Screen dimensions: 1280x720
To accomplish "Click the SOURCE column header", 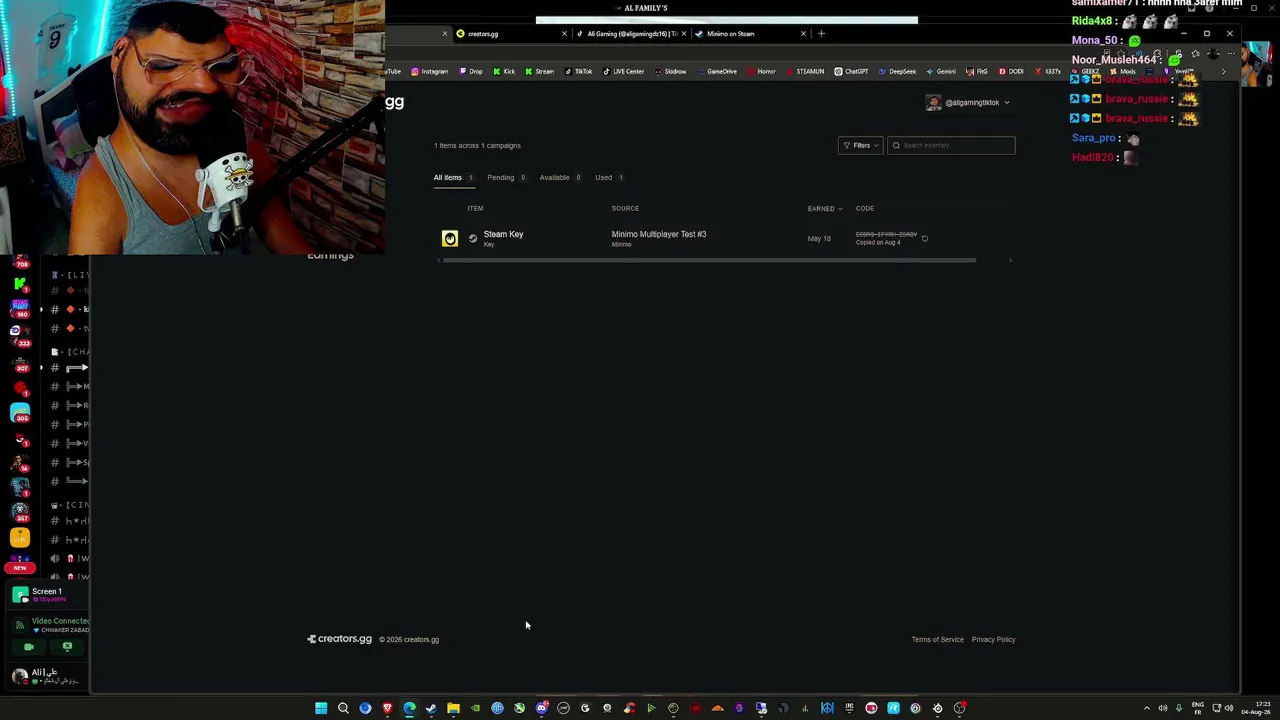I will click(x=625, y=208).
